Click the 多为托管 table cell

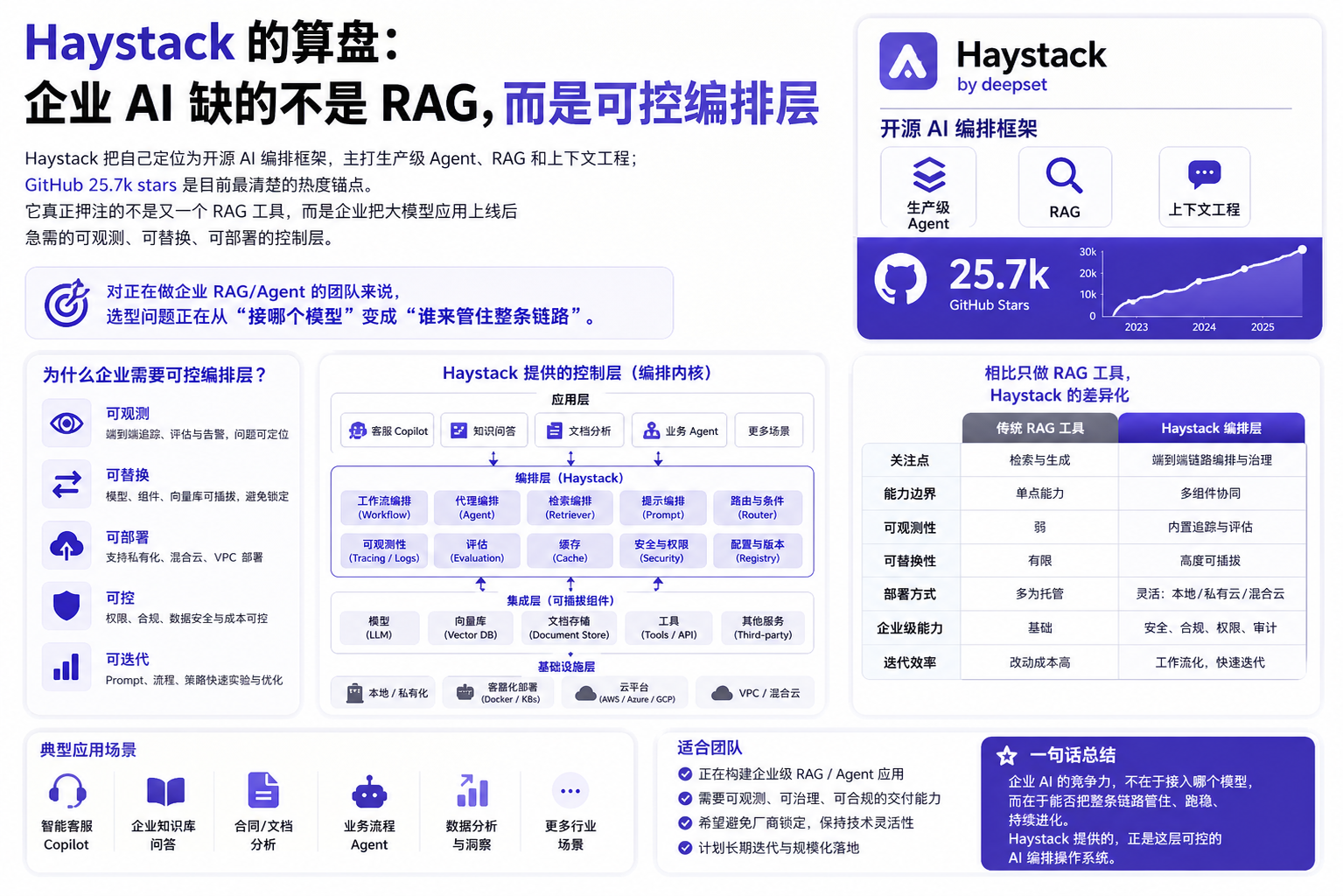pos(1039,594)
